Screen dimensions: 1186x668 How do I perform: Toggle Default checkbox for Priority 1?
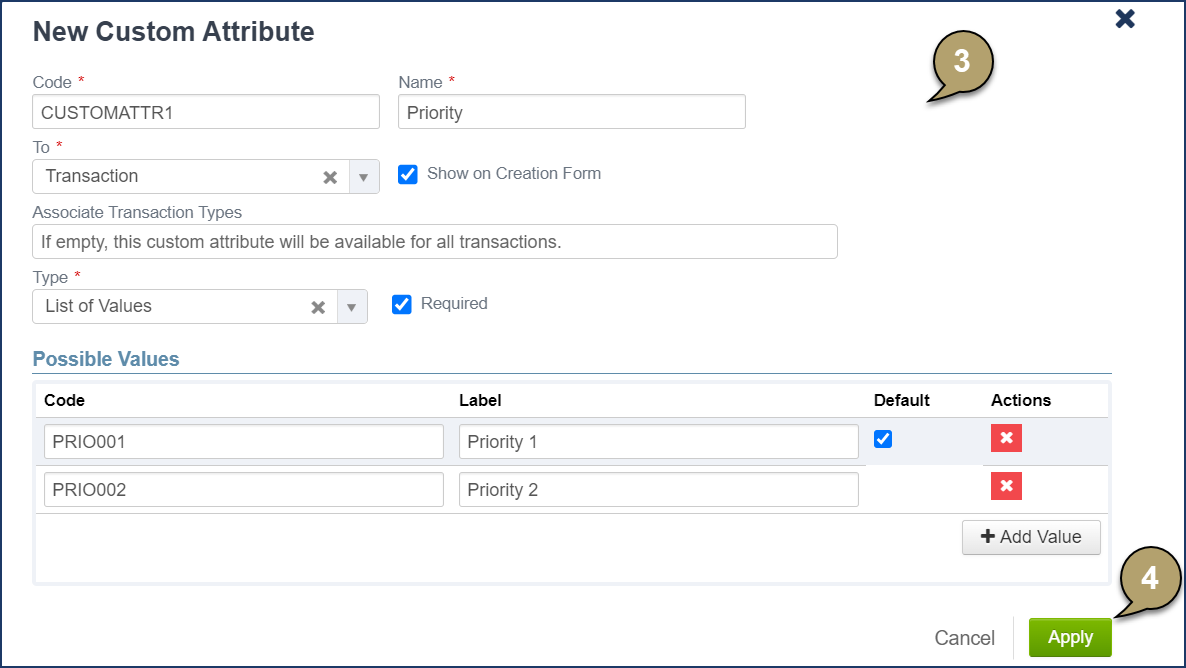[883, 439]
